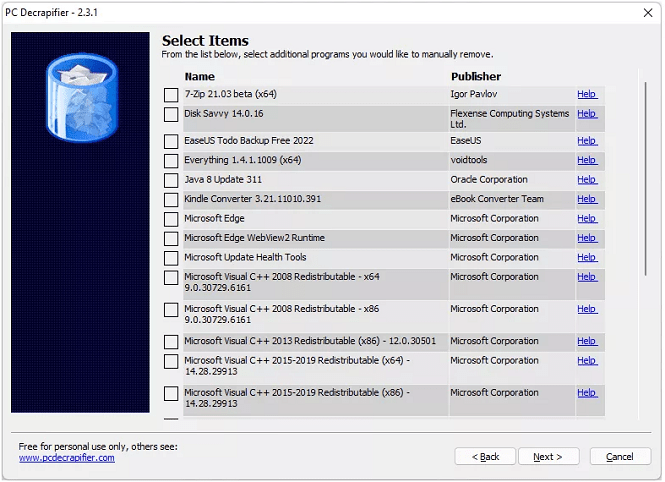Open Help link for Kindle Converter
The width and height of the screenshot is (665, 482).
click(x=587, y=199)
